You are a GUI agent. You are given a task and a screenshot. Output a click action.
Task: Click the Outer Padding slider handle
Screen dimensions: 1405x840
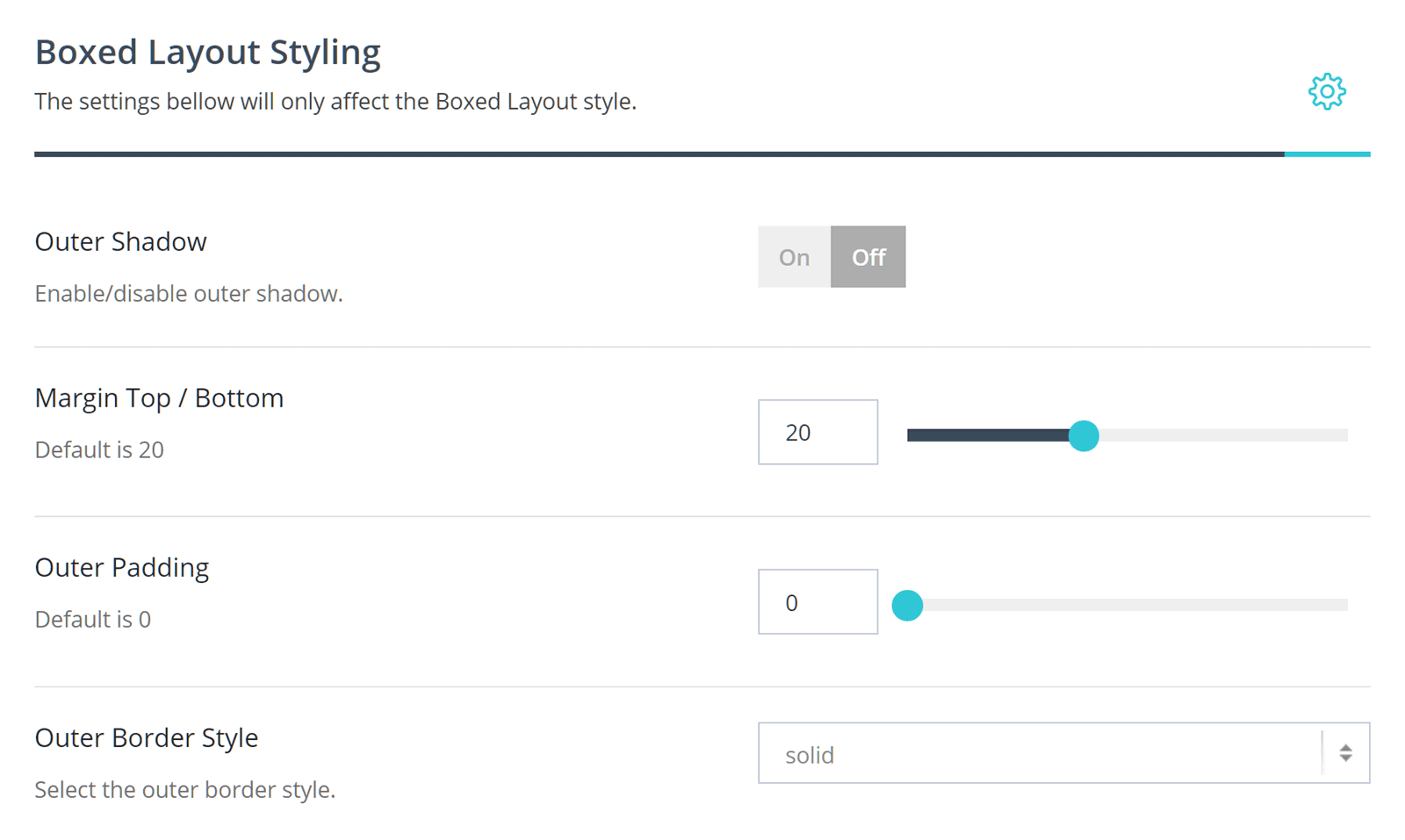pyautogui.click(x=907, y=605)
